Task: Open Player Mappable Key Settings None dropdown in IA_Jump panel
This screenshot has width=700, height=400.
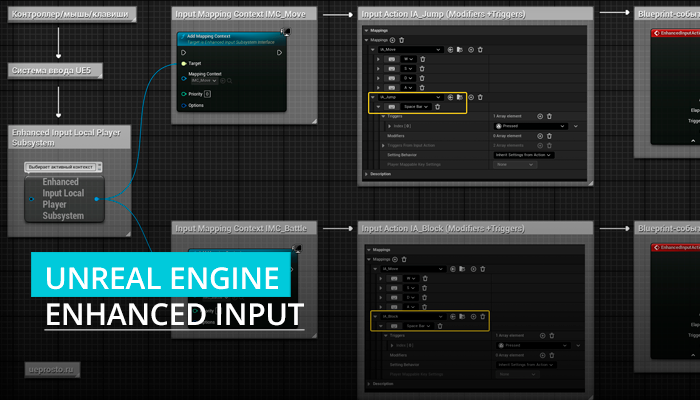Action: tap(514, 165)
